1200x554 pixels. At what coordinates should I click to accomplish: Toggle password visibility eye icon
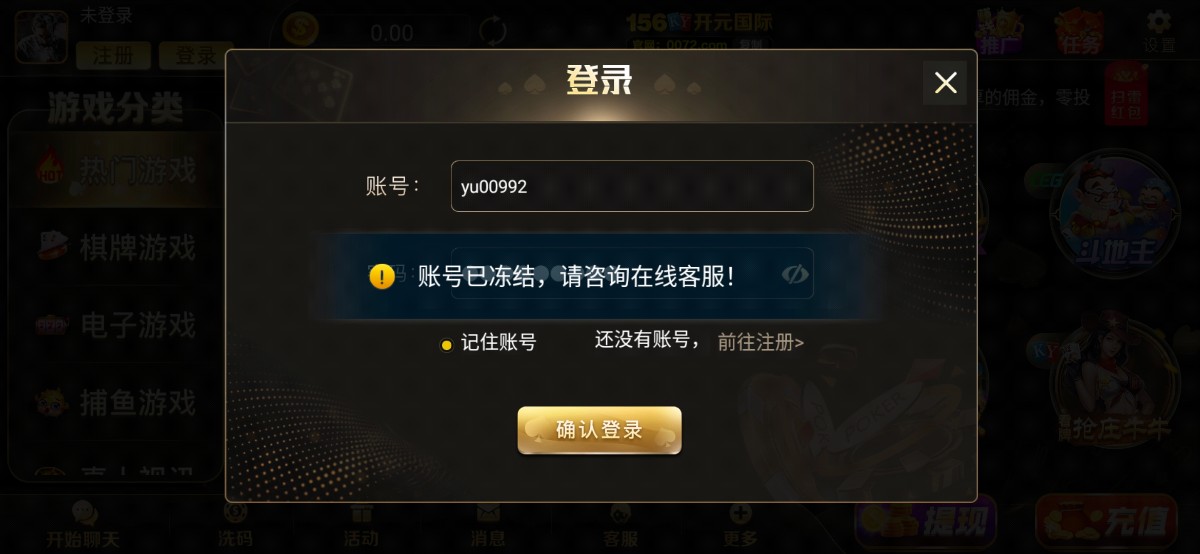tap(795, 274)
